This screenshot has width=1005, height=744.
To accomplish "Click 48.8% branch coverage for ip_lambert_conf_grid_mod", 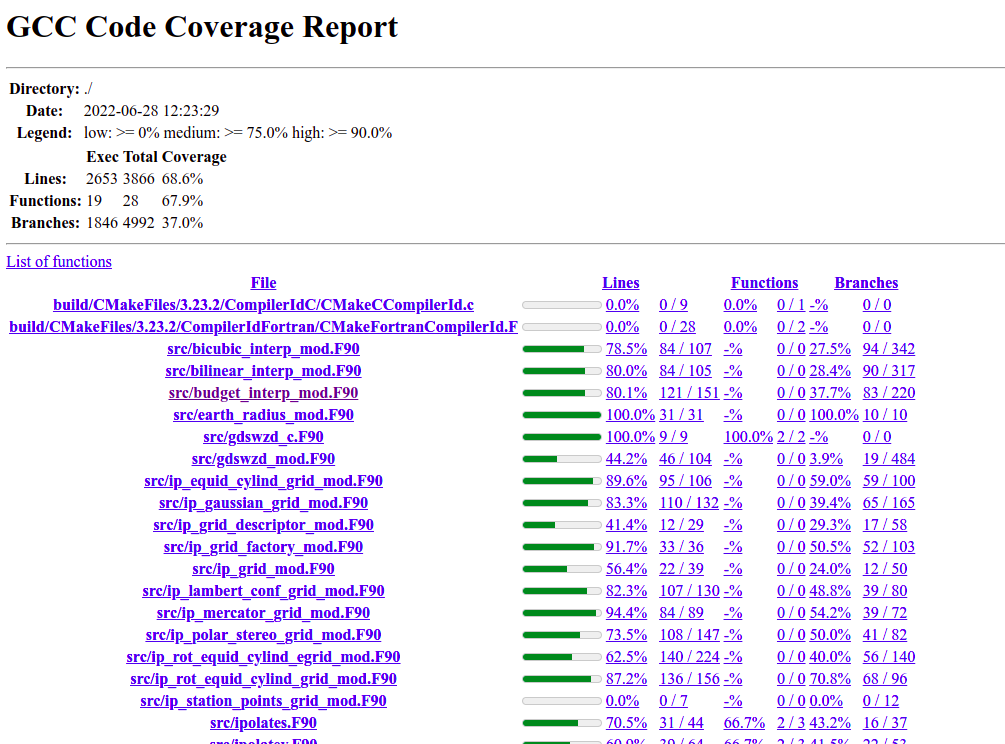I will (x=830, y=591).
